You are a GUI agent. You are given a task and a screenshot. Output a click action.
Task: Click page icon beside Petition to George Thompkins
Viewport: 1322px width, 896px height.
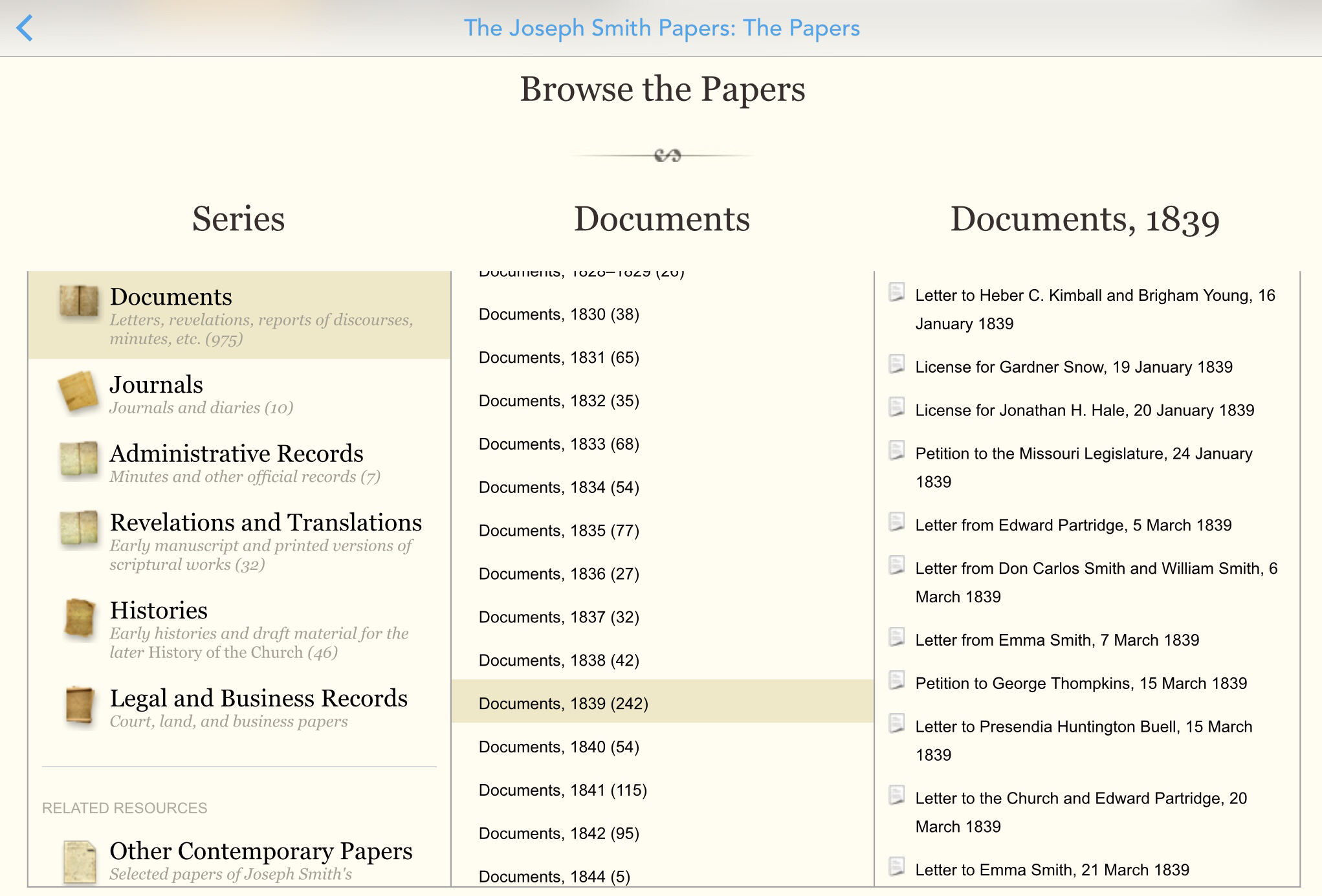[897, 681]
